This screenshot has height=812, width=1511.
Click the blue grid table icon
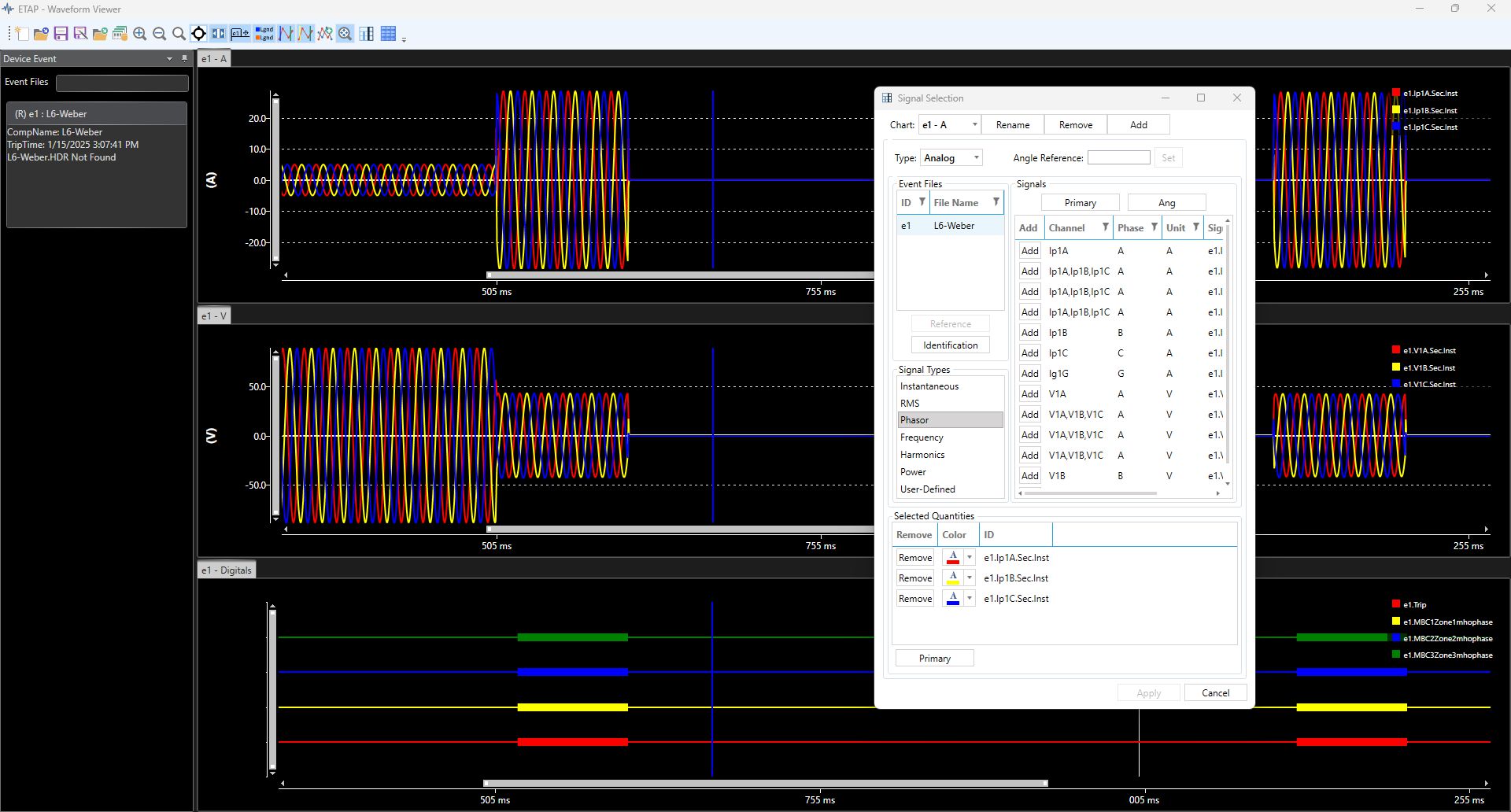pyautogui.click(x=388, y=34)
